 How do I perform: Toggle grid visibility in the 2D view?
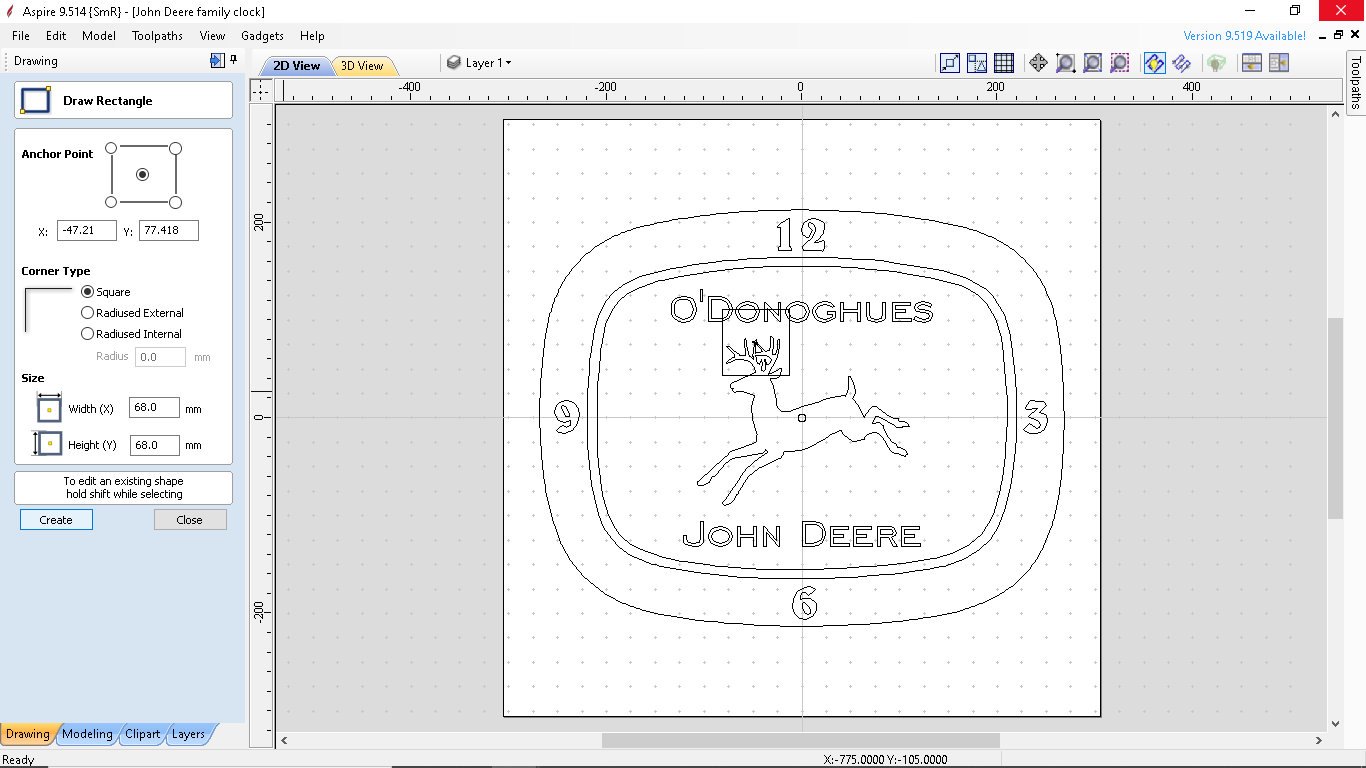pyautogui.click(x=1003, y=62)
